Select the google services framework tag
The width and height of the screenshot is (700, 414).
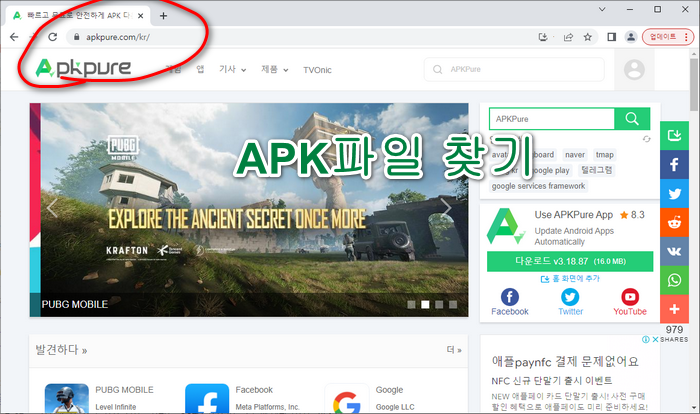(x=538, y=186)
